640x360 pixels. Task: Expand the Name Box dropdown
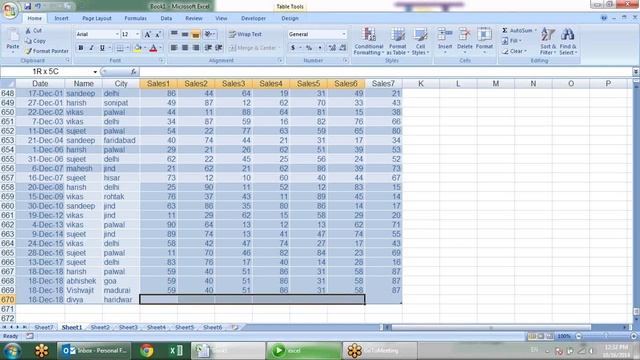95,72
